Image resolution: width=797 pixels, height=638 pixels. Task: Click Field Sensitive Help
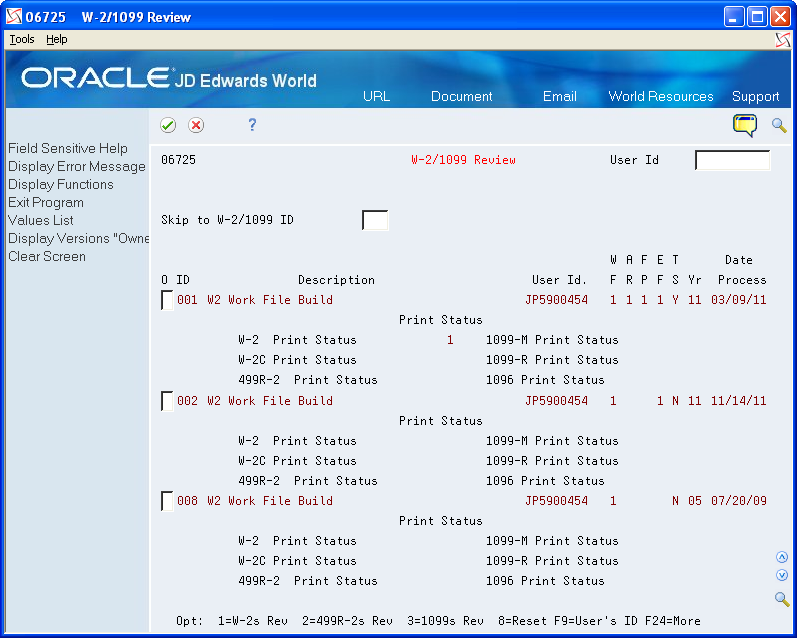click(68, 148)
